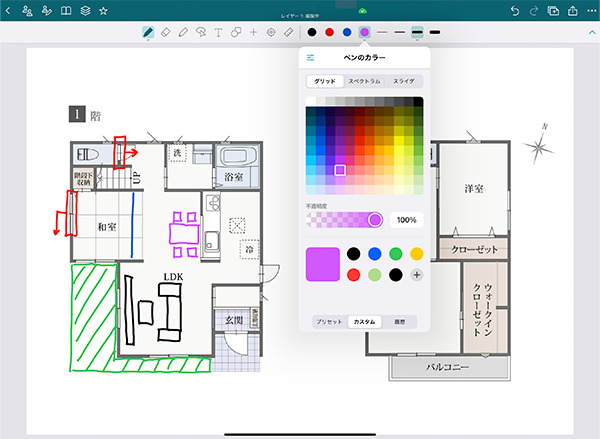Tap the star favorite icon
The width and height of the screenshot is (600, 439).
tap(103, 11)
